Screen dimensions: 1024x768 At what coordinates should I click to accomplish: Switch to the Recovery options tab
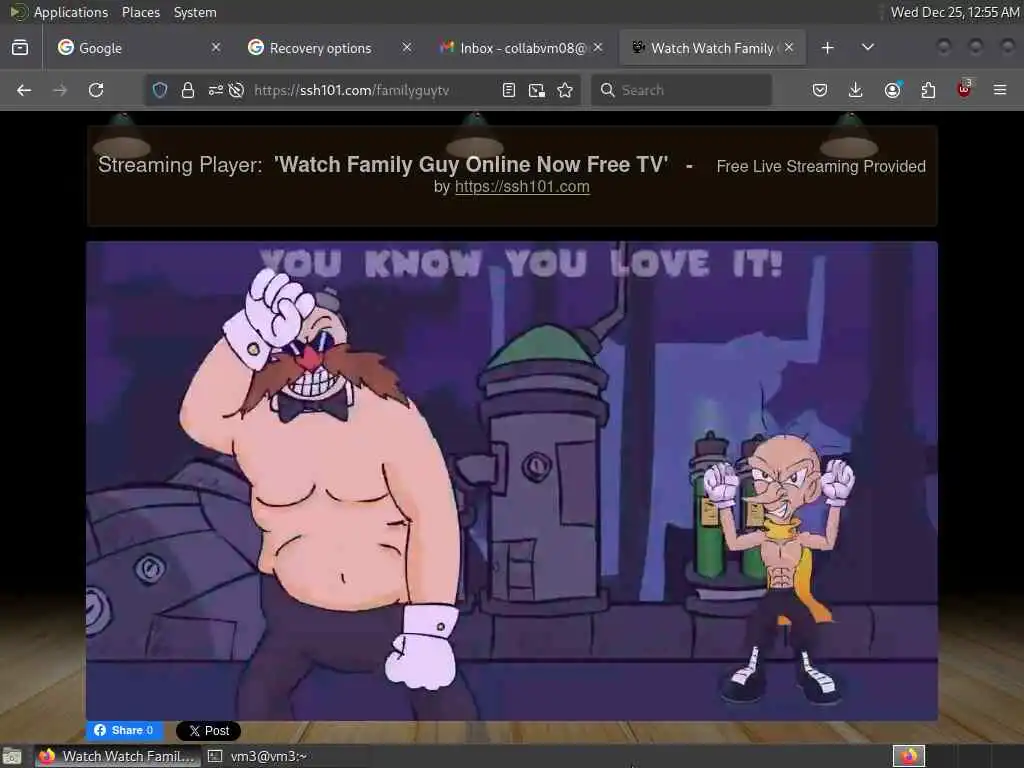(x=328, y=48)
